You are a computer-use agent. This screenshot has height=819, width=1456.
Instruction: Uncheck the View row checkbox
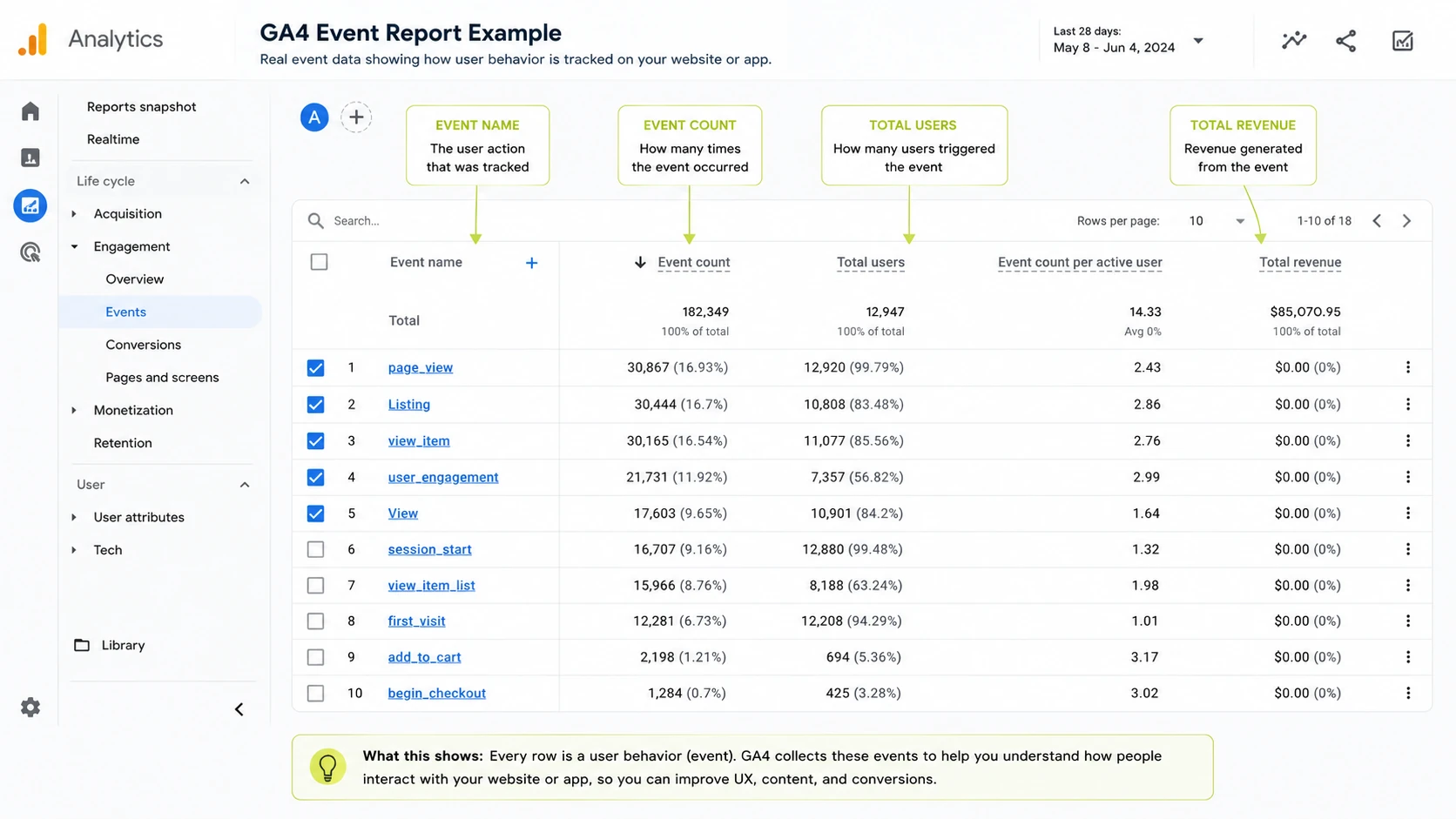315,514
